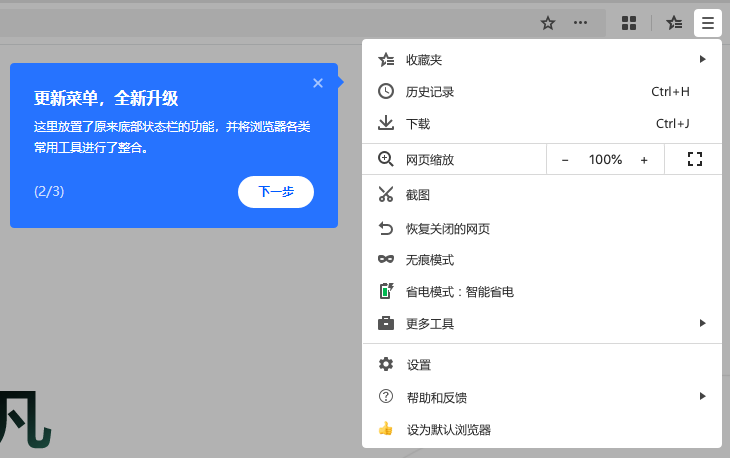Click the star icon beside 收藏夹
The height and width of the screenshot is (458, 730).
point(386,60)
